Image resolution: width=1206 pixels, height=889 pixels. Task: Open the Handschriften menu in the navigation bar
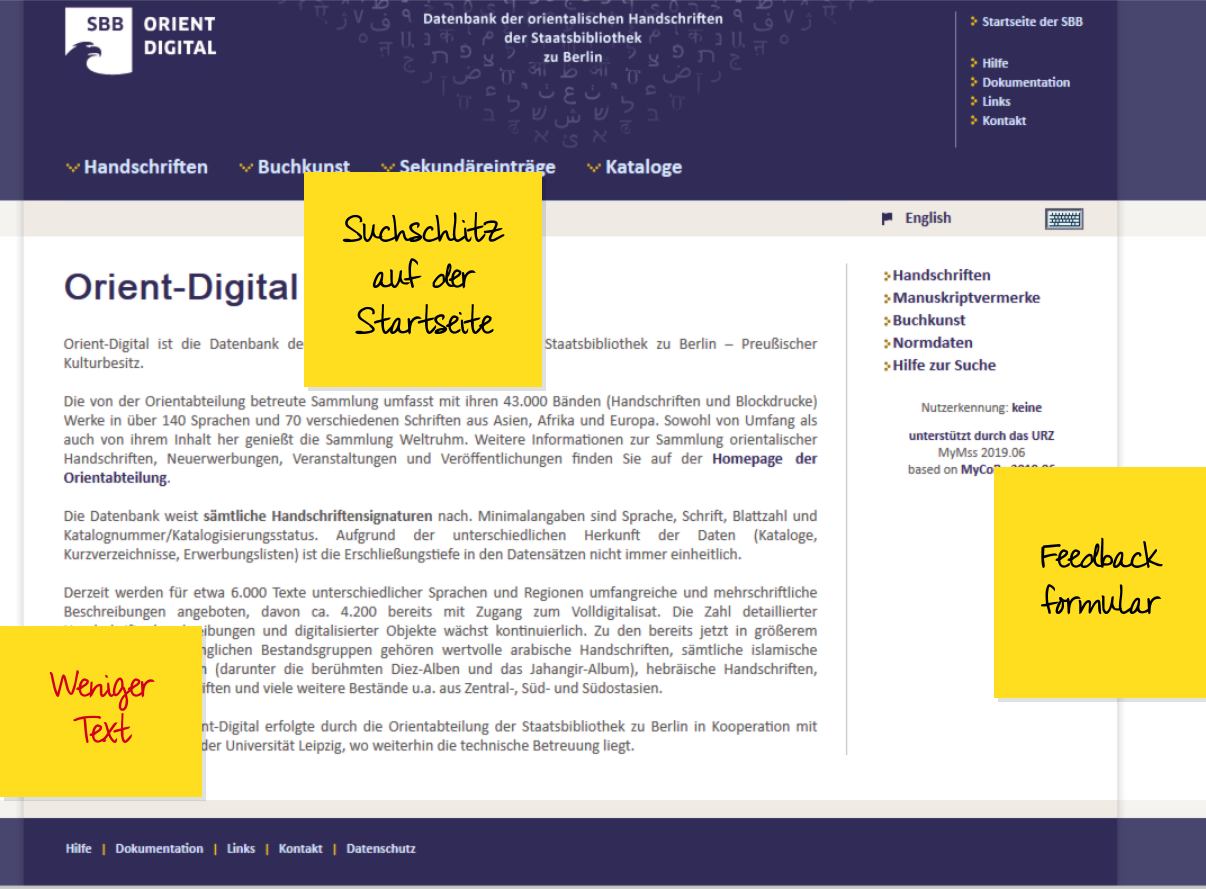(x=146, y=167)
